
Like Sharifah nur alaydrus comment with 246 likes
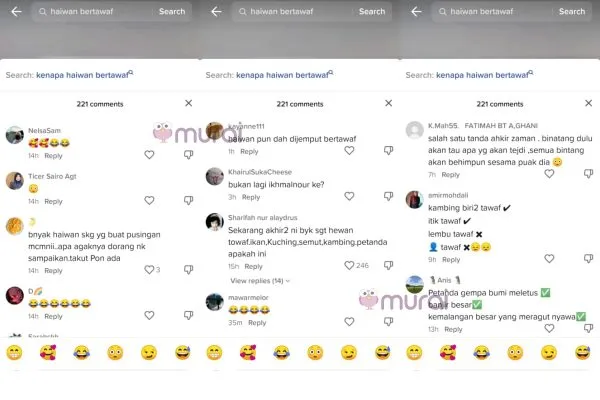coord(349,265)
